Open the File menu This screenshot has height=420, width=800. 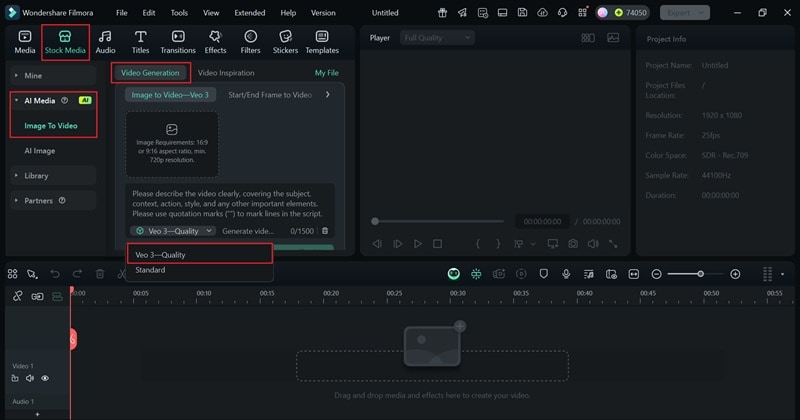tap(121, 13)
